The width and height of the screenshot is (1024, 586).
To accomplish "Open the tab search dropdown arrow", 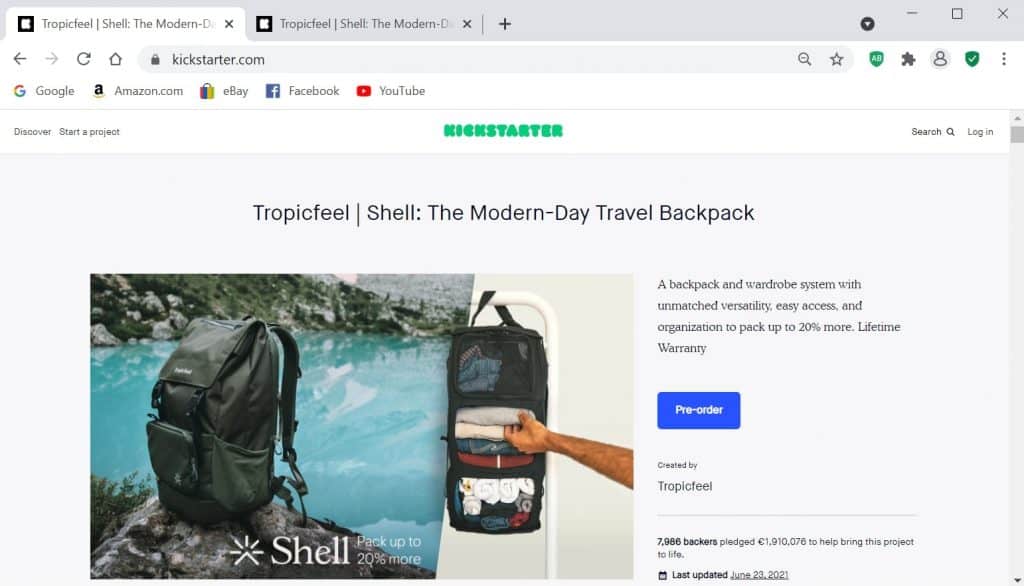I will tap(867, 24).
